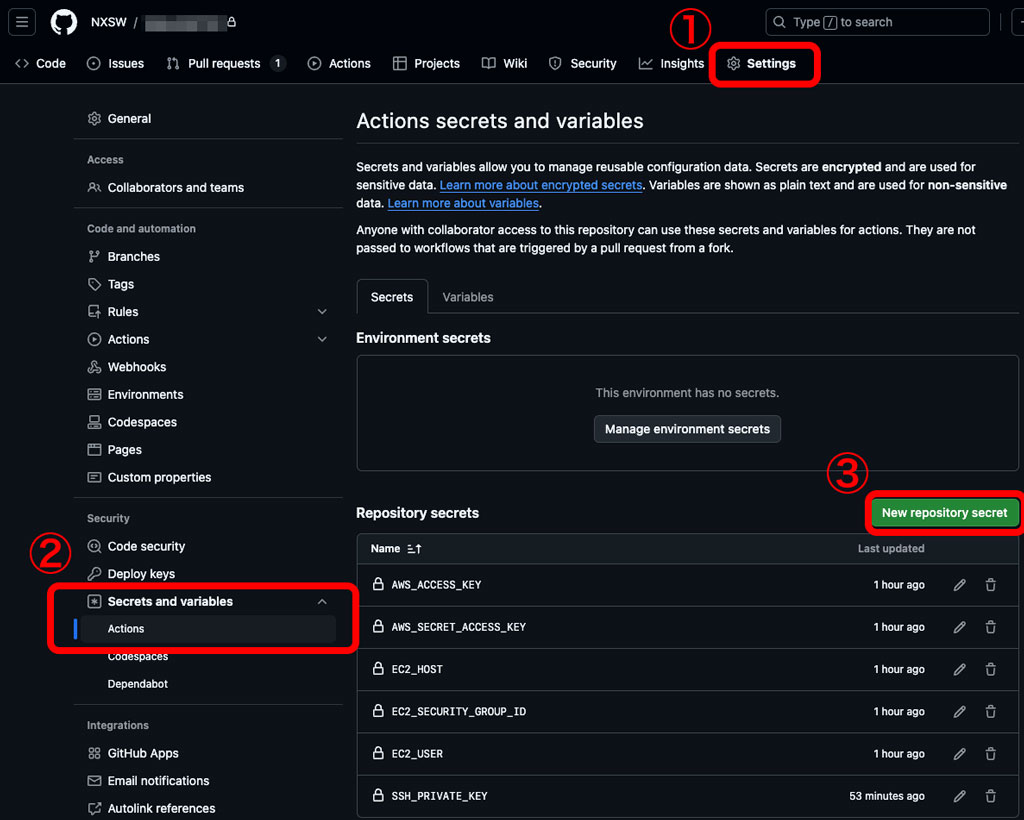Click Manage environment secrets button

click(687, 429)
